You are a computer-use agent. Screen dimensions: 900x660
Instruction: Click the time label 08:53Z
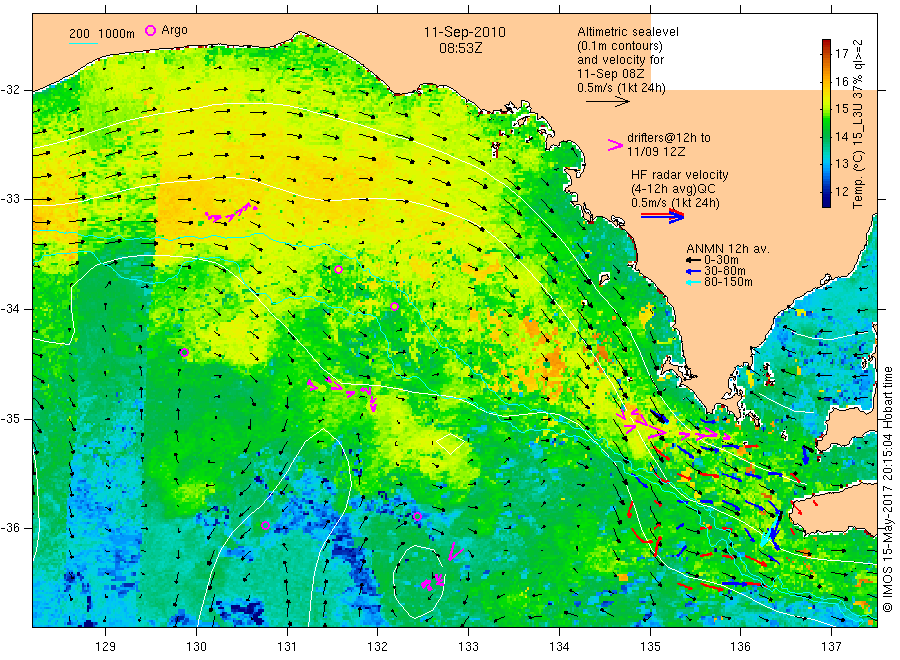[460, 48]
